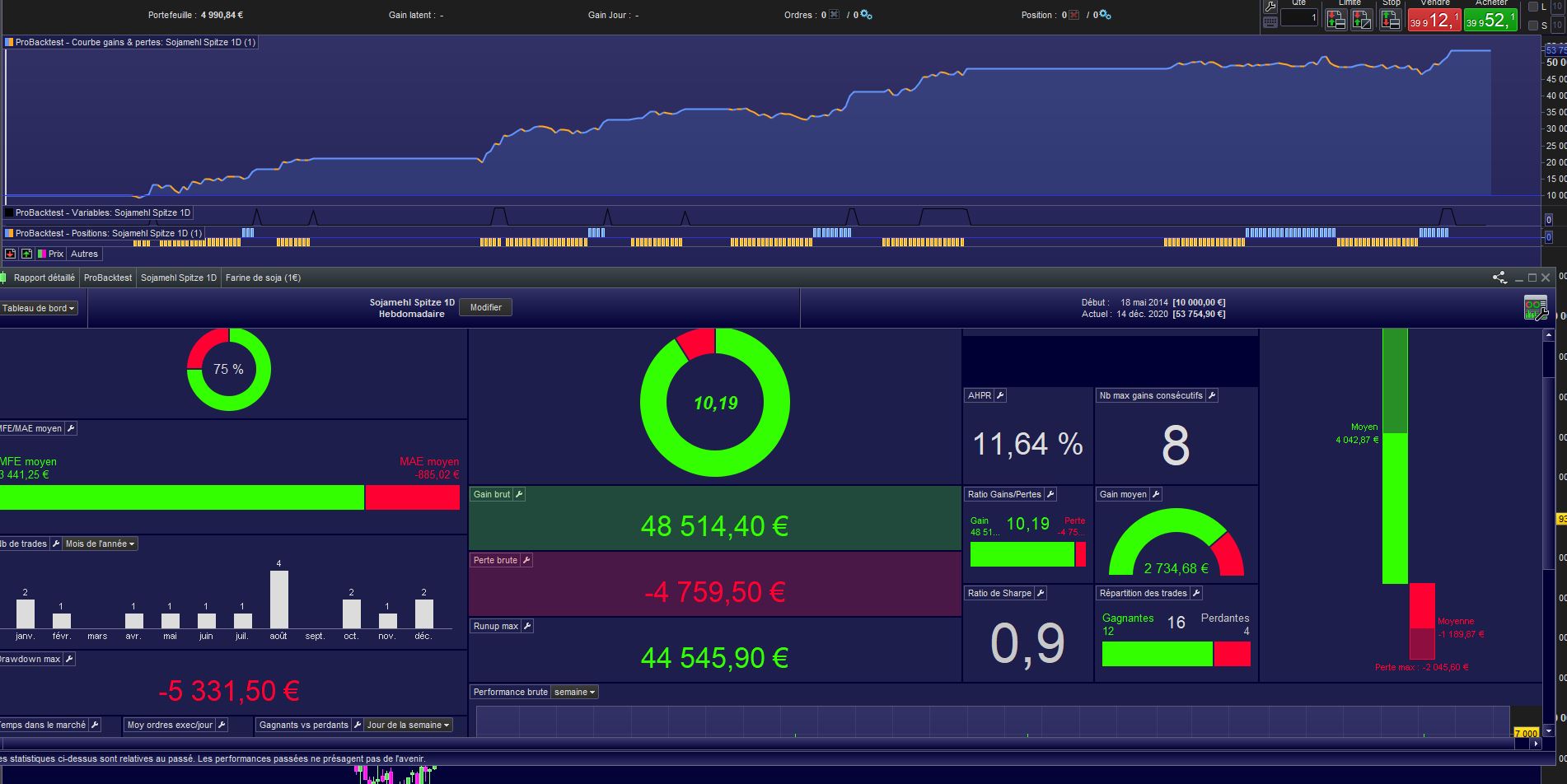Click the Drawdown max value -5 331,50 €
Screen dimensions: 1567x784
click(x=228, y=691)
